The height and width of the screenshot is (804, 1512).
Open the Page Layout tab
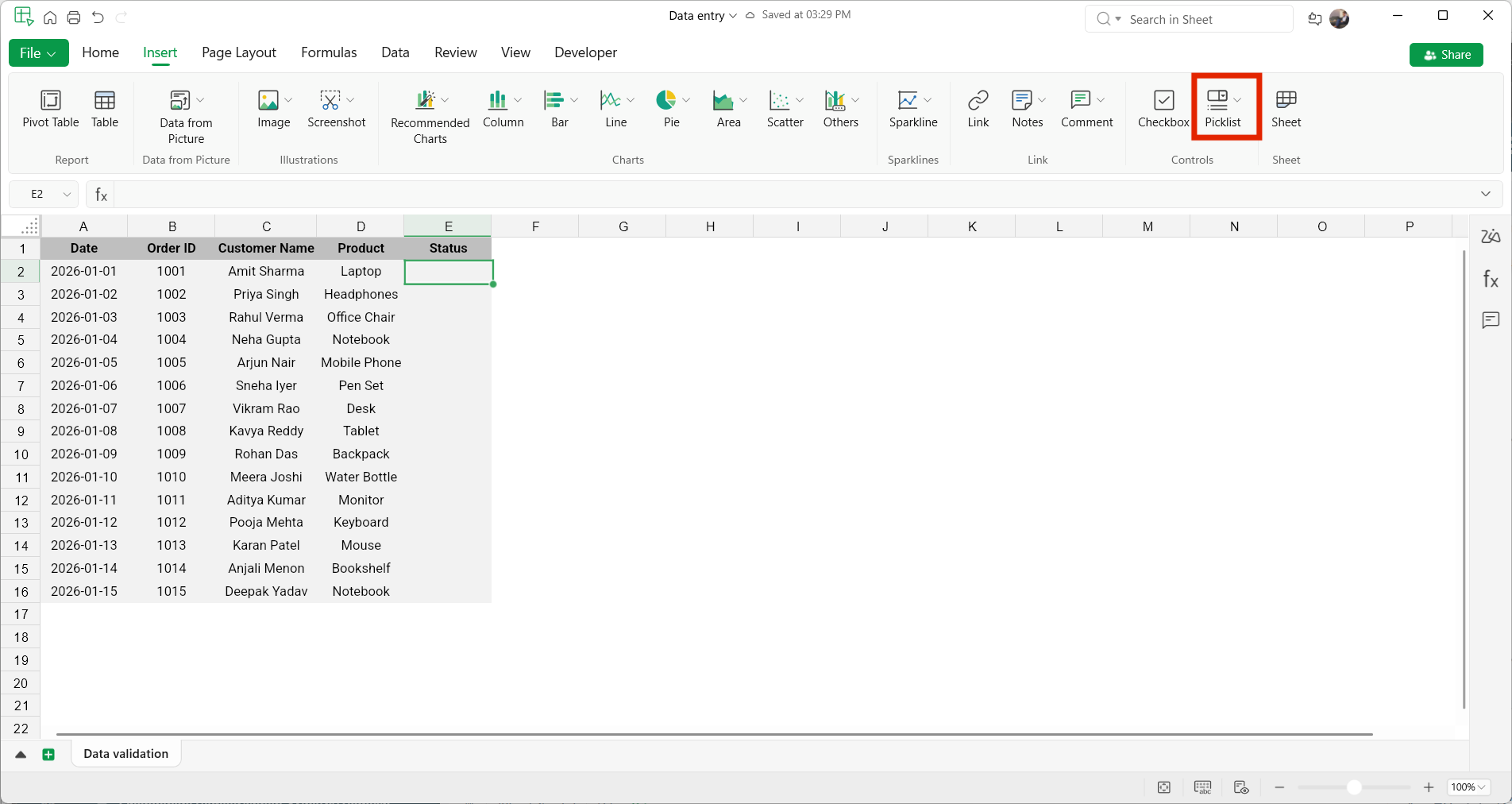pyautogui.click(x=238, y=52)
